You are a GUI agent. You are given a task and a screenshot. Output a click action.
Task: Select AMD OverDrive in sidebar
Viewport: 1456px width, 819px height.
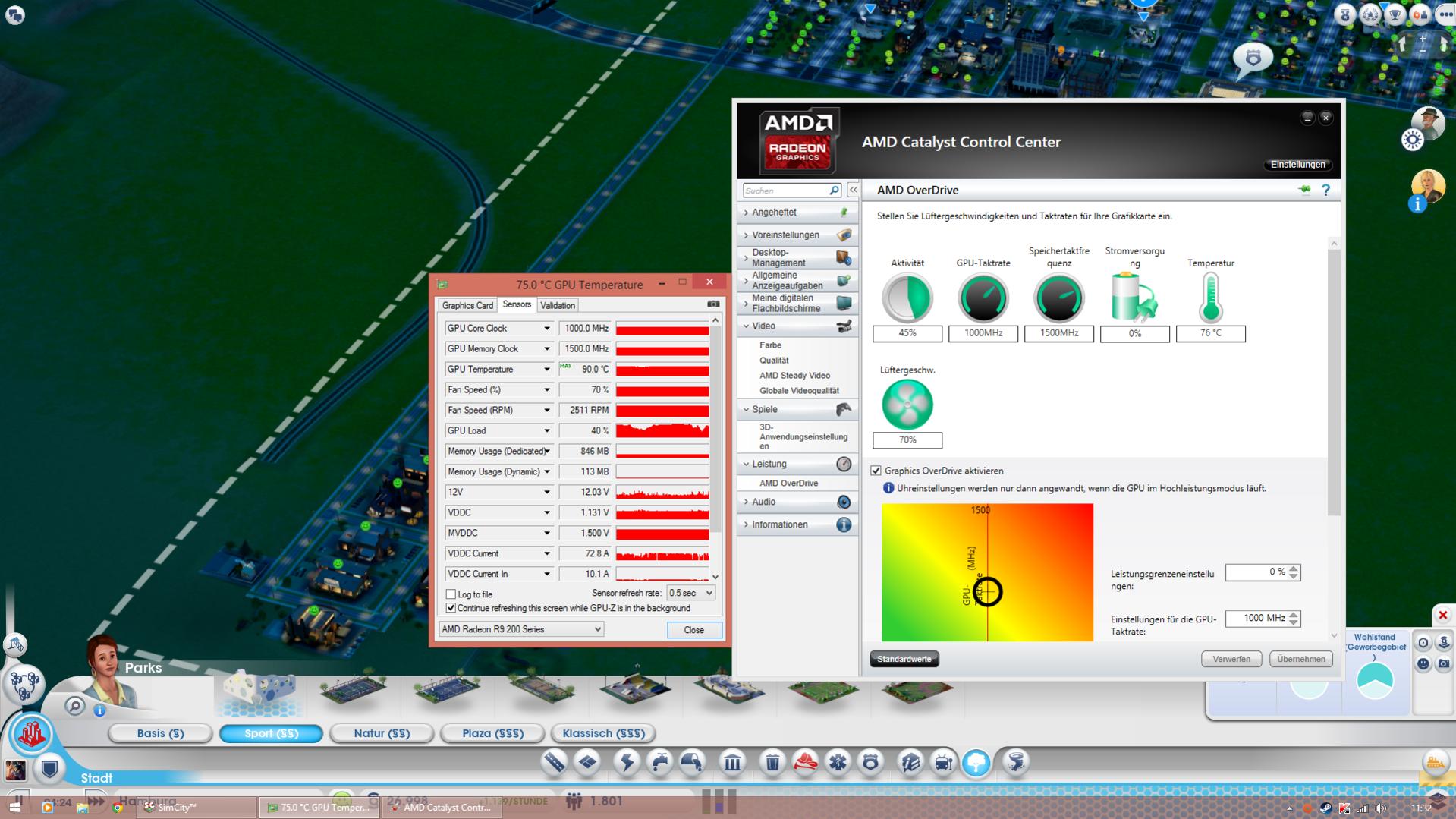coord(788,483)
